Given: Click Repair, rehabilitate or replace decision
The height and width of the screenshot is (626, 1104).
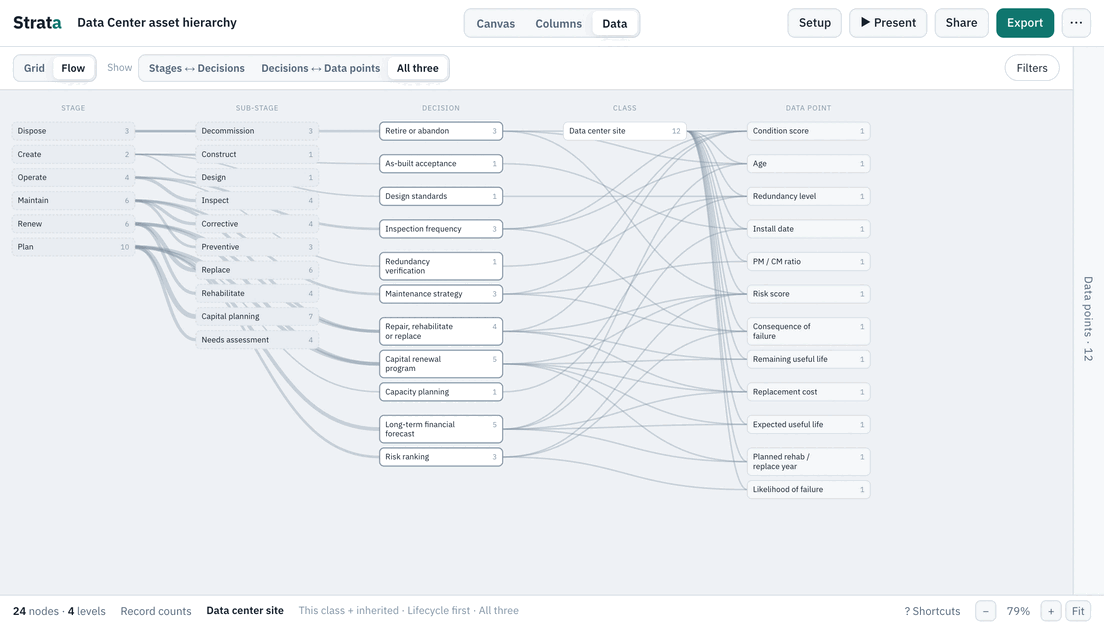Looking at the screenshot, I should (441, 332).
